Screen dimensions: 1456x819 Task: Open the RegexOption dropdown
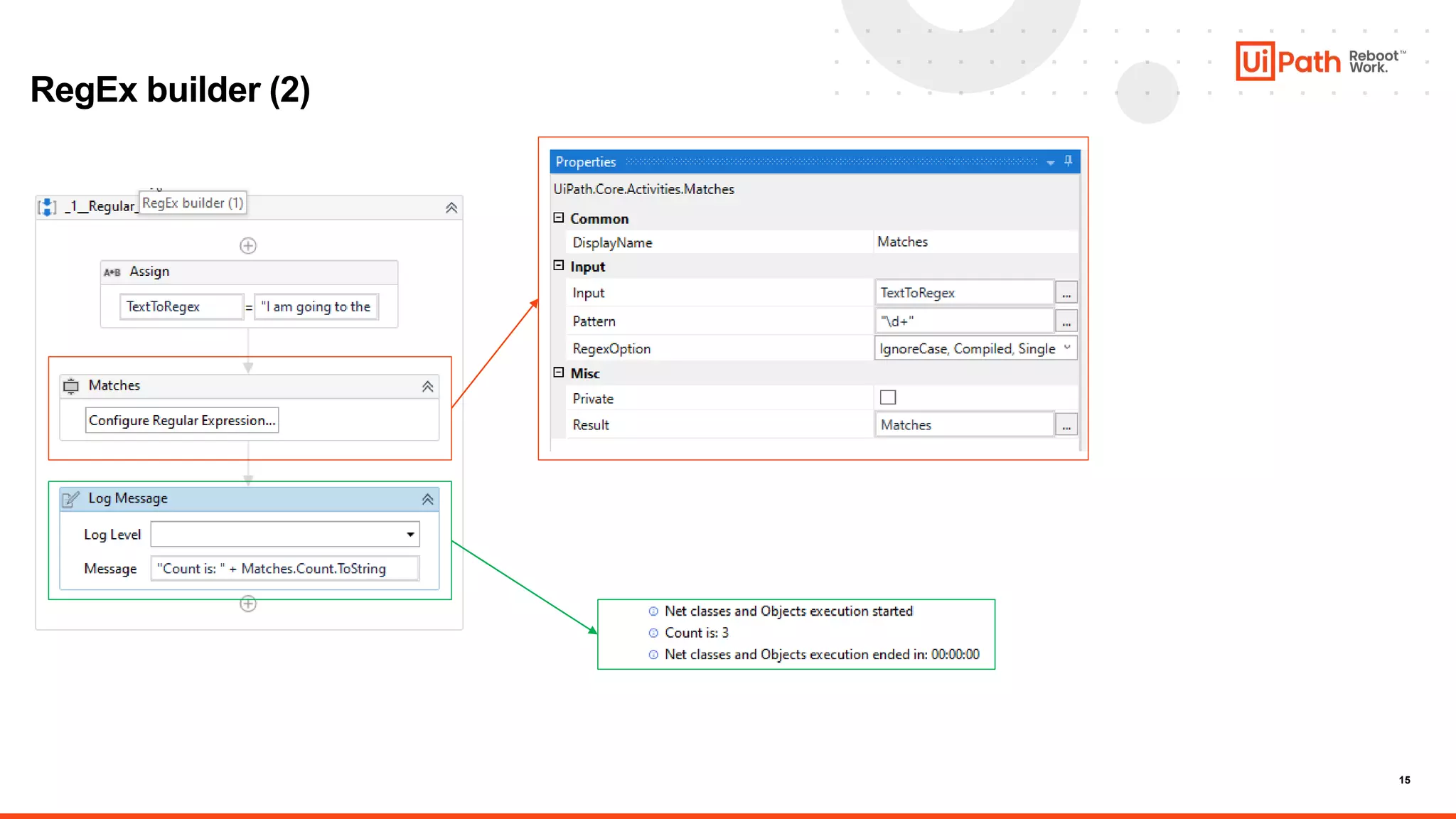tap(1066, 348)
